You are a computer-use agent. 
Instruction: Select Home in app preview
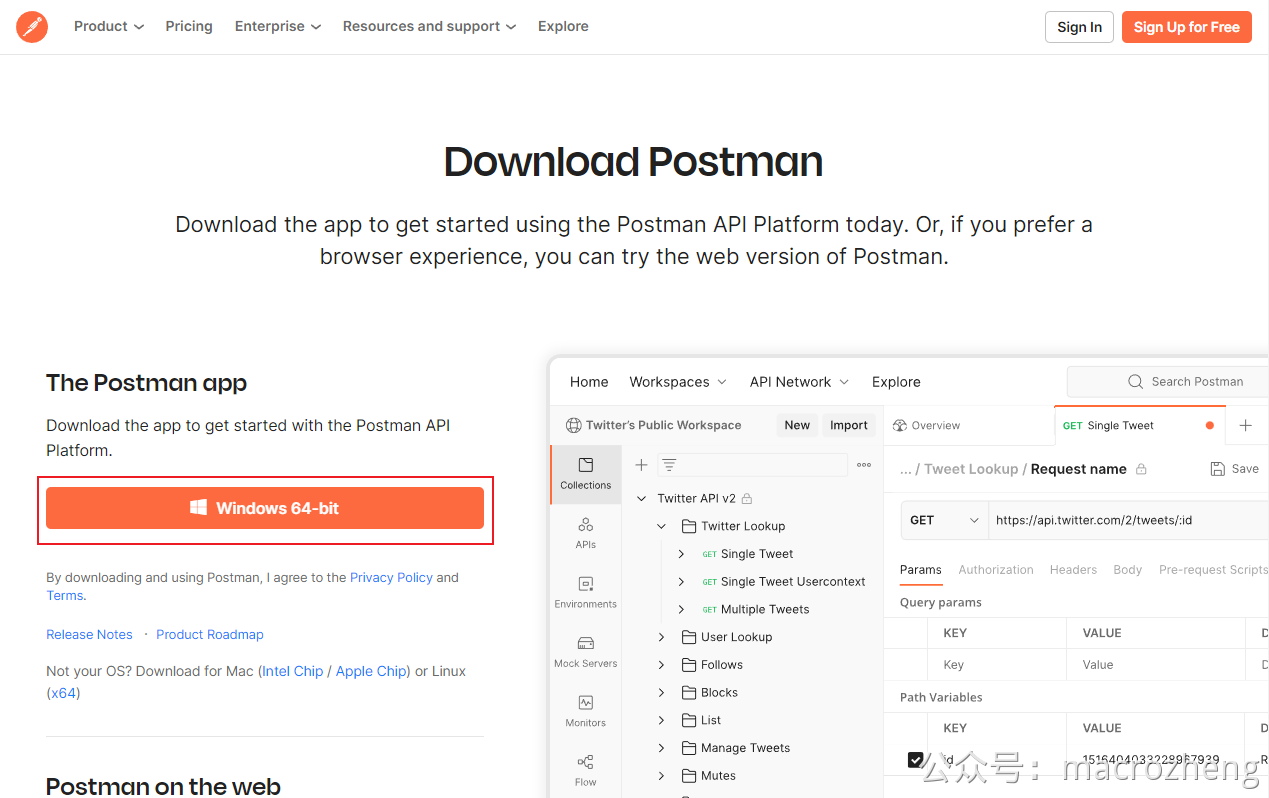[589, 382]
